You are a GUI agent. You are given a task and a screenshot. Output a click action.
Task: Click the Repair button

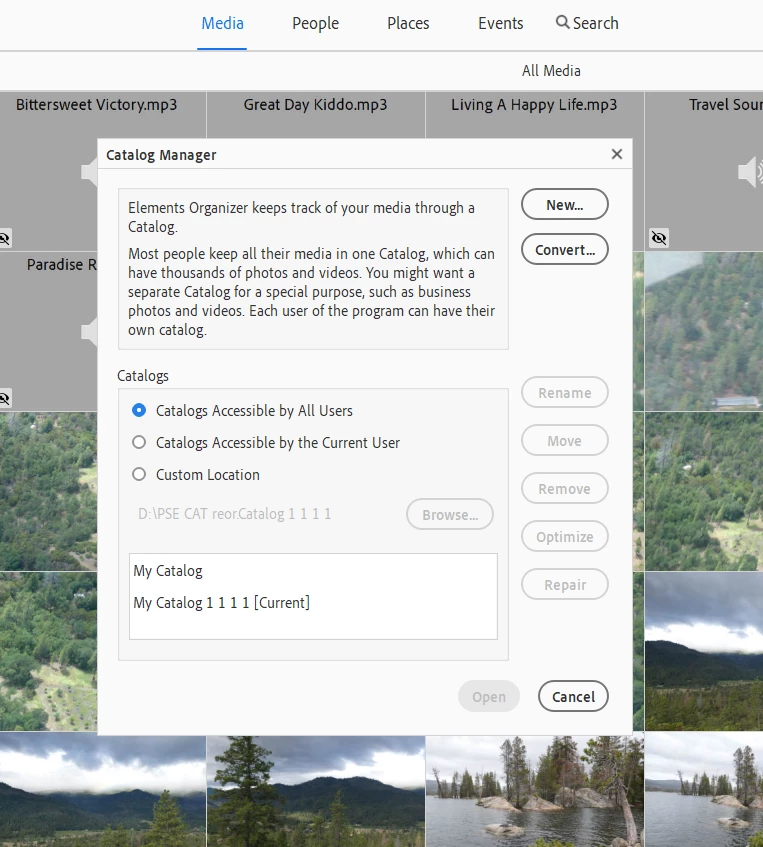(x=565, y=584)
